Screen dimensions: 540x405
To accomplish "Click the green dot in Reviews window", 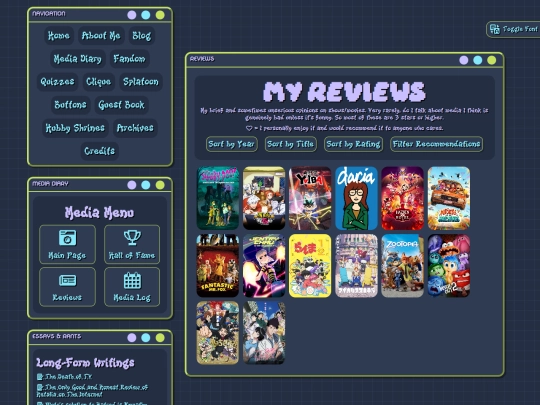I will (x=492, y=60).
